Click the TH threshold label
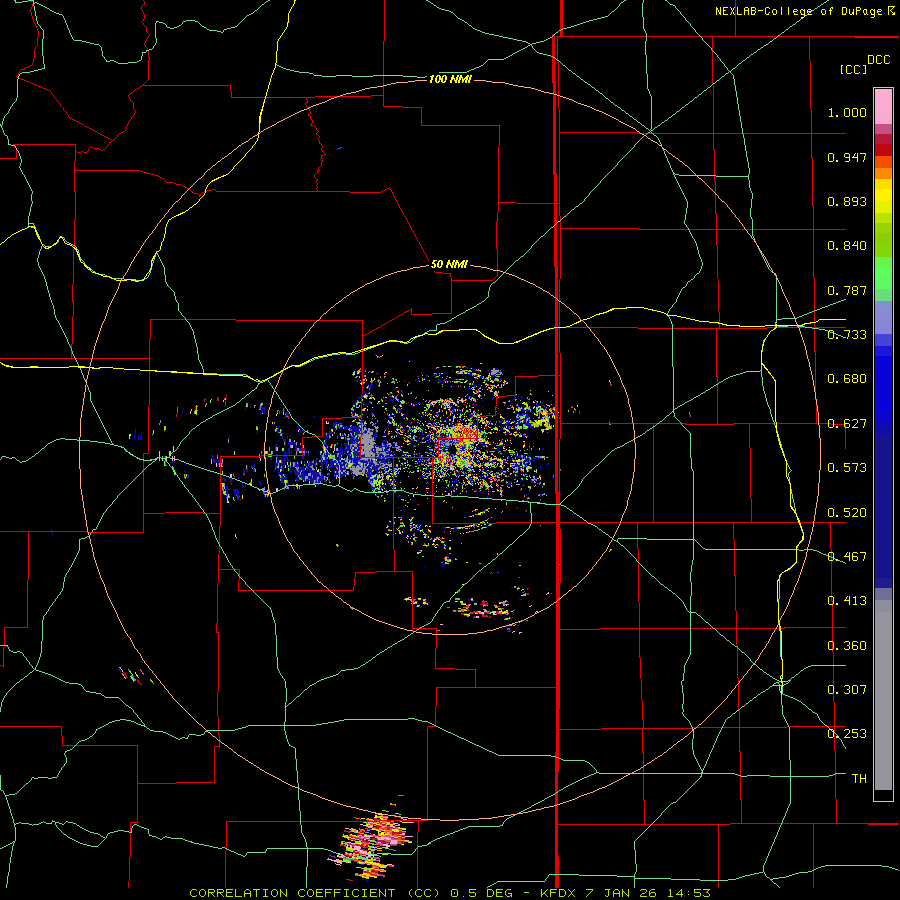Viewport: 900px width, 900px height. (x=859, y=779)
